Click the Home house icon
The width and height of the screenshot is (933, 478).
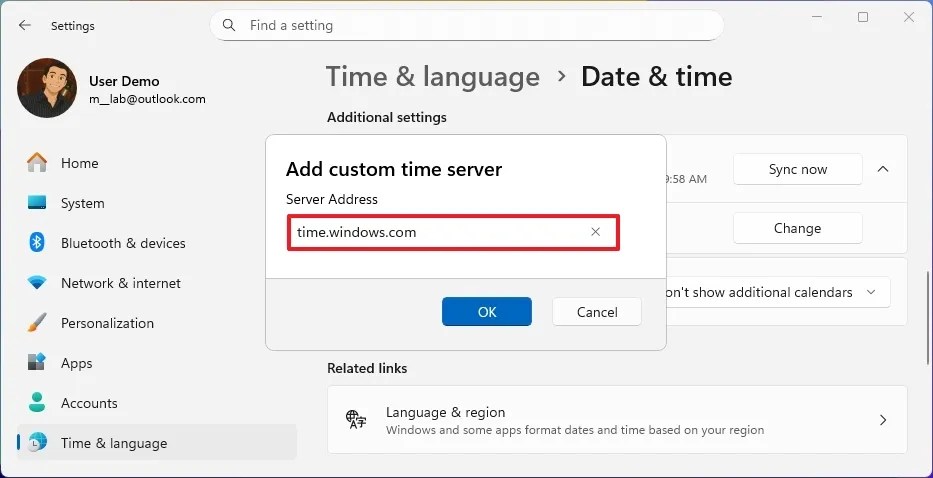[x=37, y=163]
